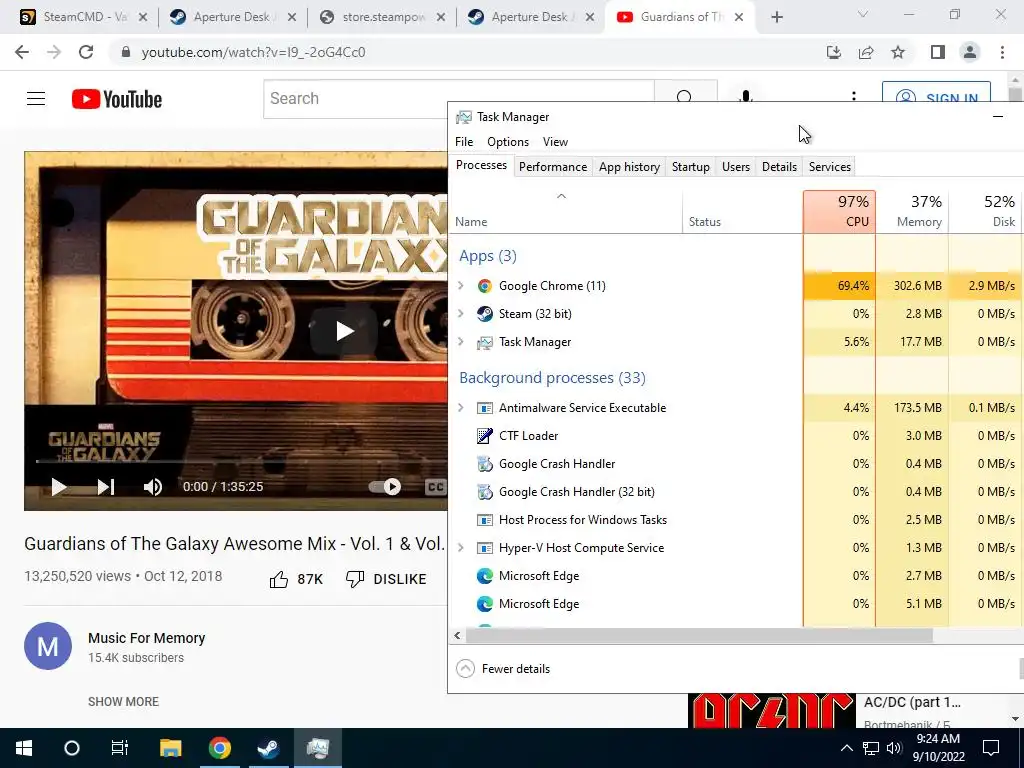Open the Task Manager Options menu
The width and height of the screenshot is (1024, 768).
tap(507, 142)
